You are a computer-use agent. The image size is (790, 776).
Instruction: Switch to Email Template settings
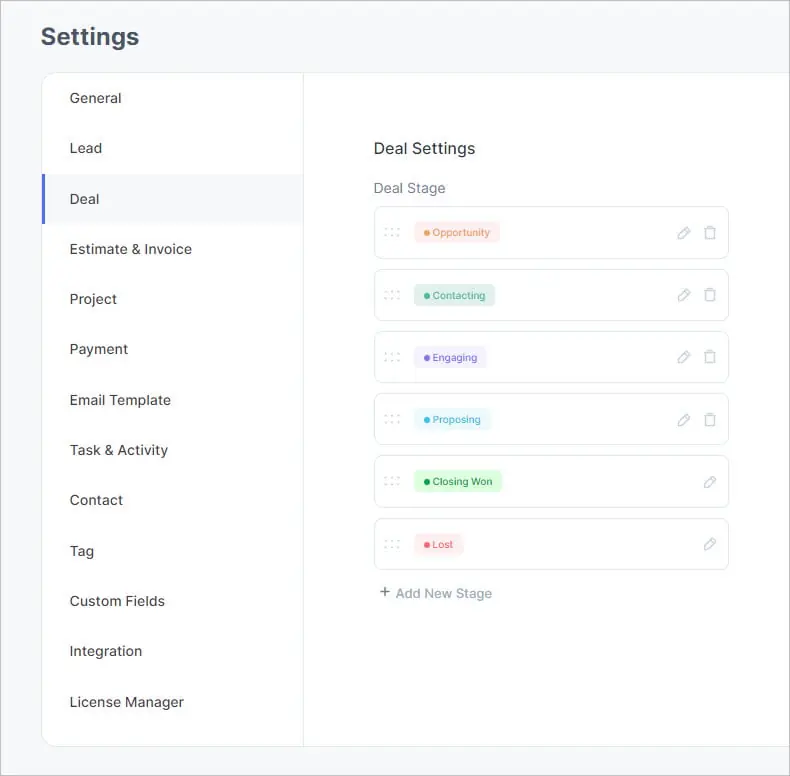(172, 400)
